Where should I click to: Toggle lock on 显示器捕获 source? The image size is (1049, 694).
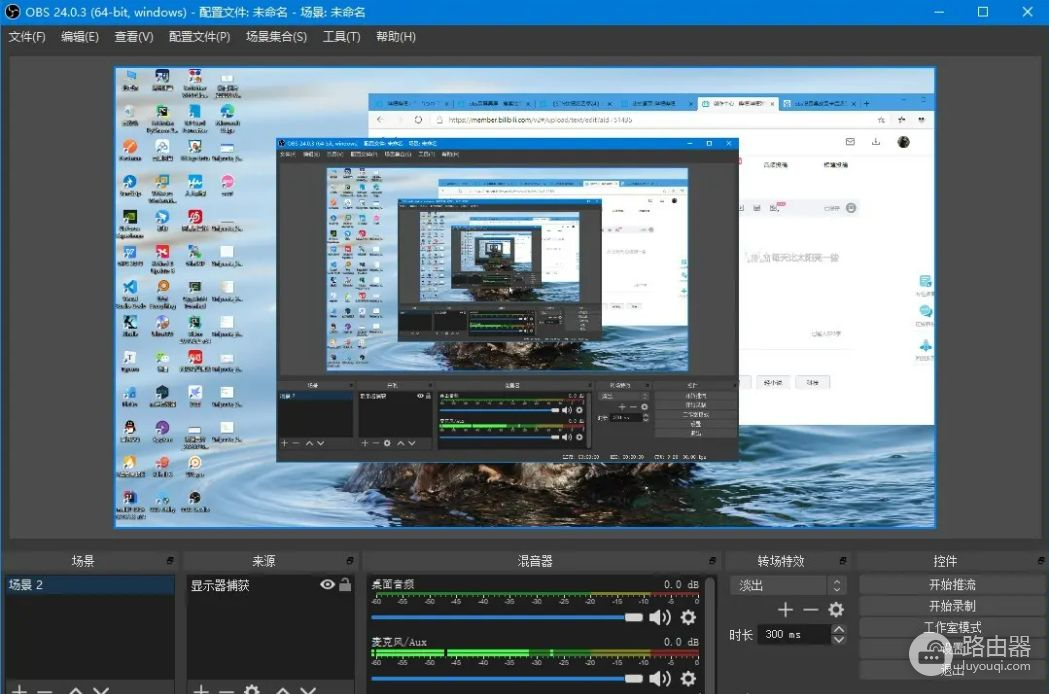(344, 585)
